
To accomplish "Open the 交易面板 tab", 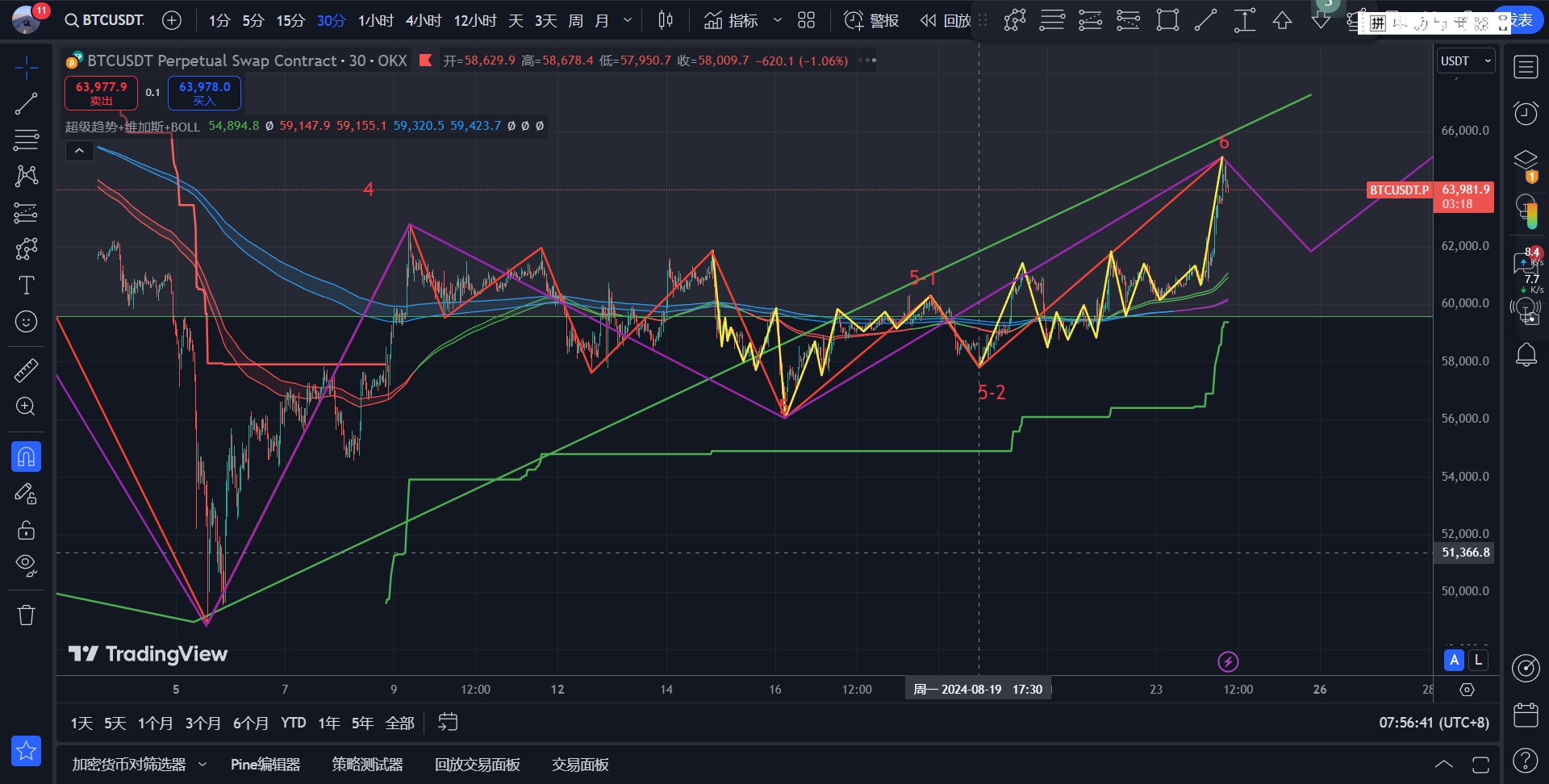I will click(580, 764).
